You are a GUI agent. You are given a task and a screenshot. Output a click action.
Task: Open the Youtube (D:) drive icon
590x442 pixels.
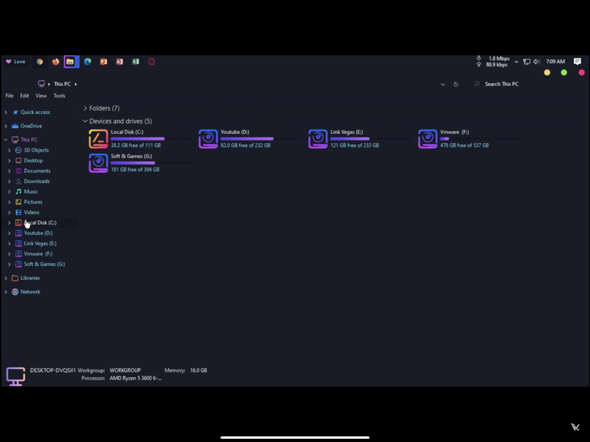pos(208,139)
